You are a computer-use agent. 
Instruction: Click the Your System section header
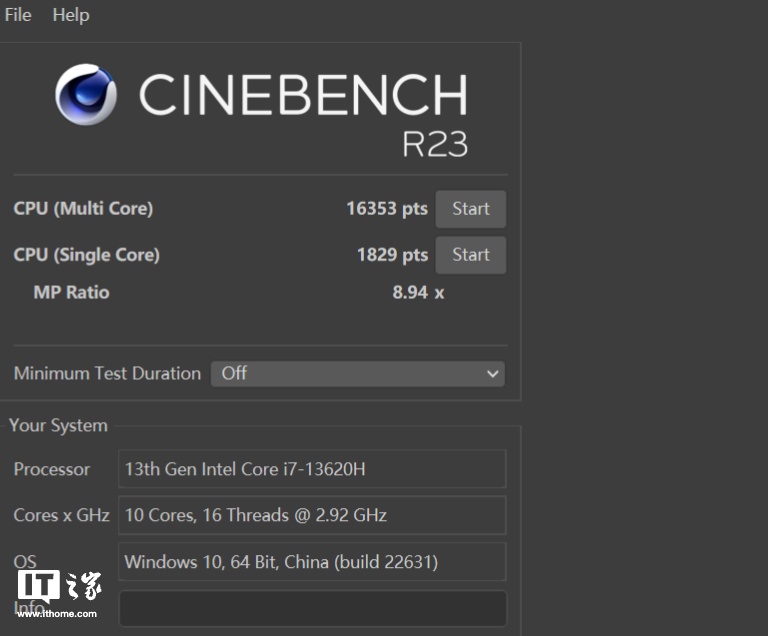click(58, 426)
